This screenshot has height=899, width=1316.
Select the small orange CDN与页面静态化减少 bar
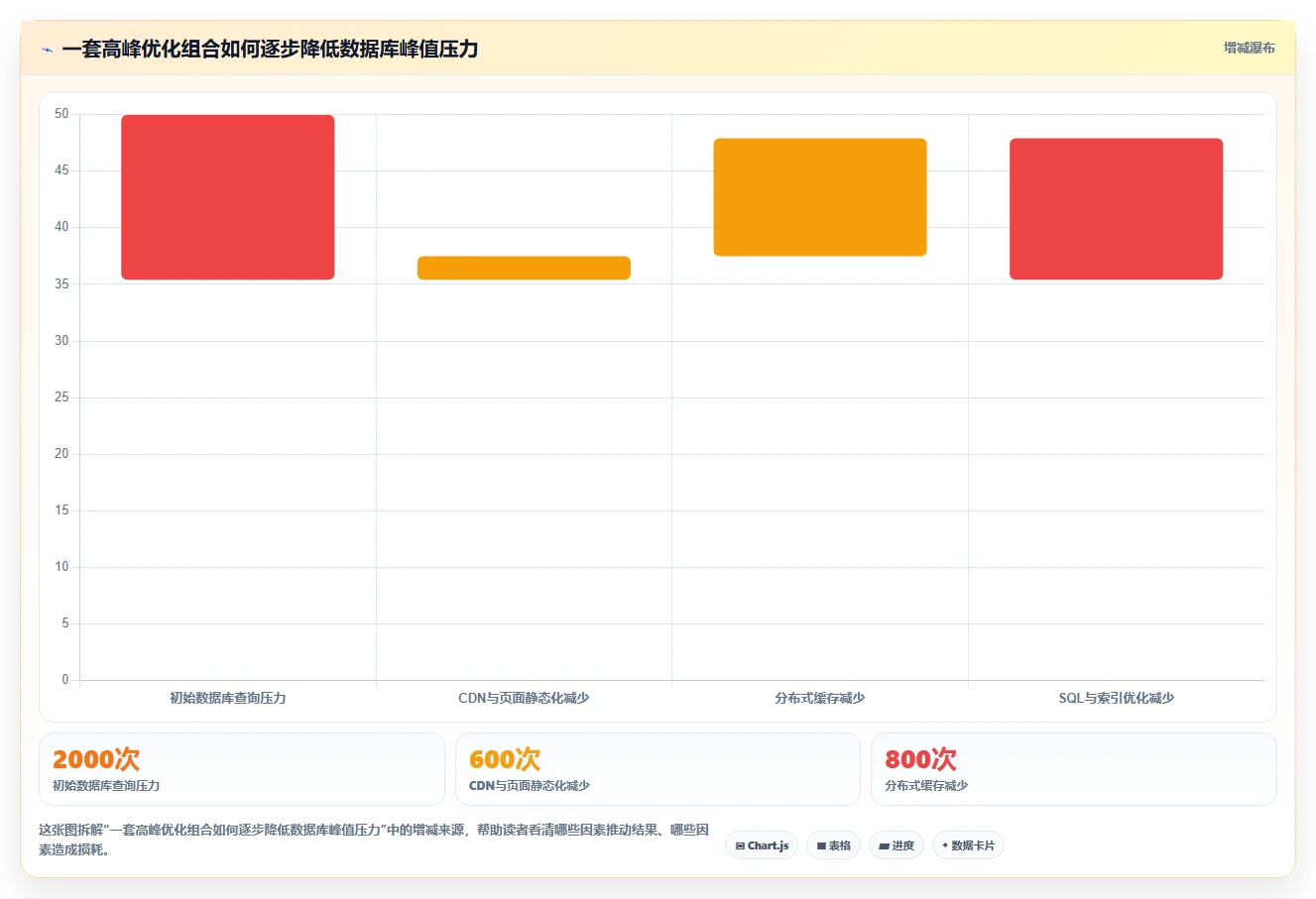[x=524, y=268]
